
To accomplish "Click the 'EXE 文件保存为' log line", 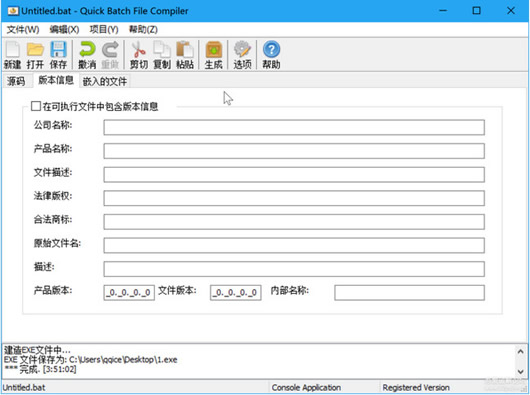I will 91,360.
